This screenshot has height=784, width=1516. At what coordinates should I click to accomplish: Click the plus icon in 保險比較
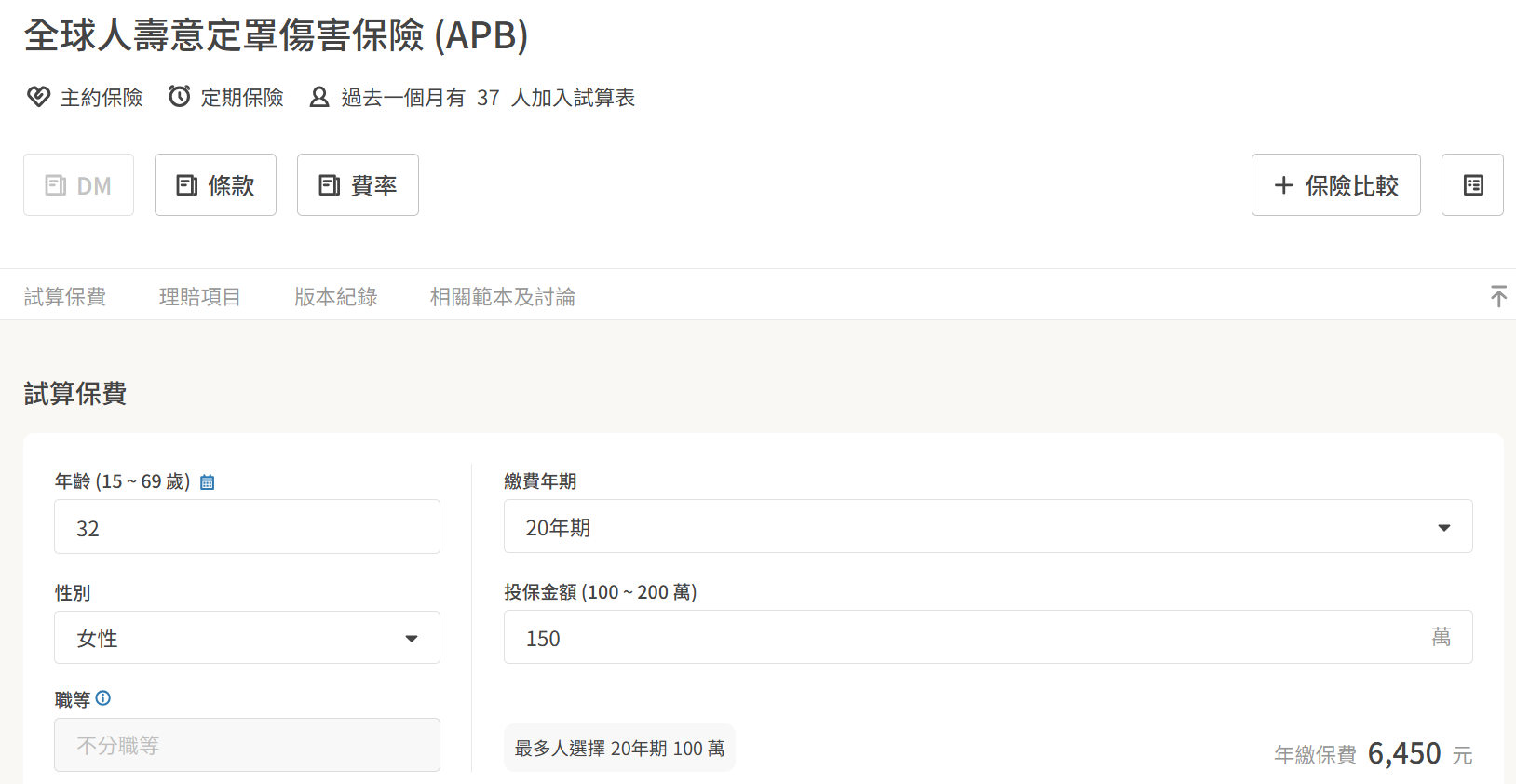click(1283, 185)
